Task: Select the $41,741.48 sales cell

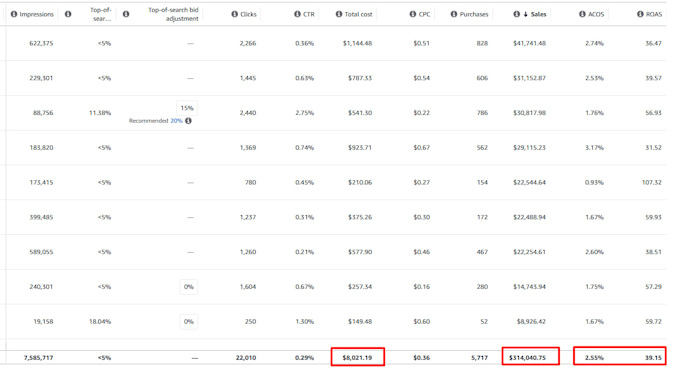Action: (x=530, y=43)
